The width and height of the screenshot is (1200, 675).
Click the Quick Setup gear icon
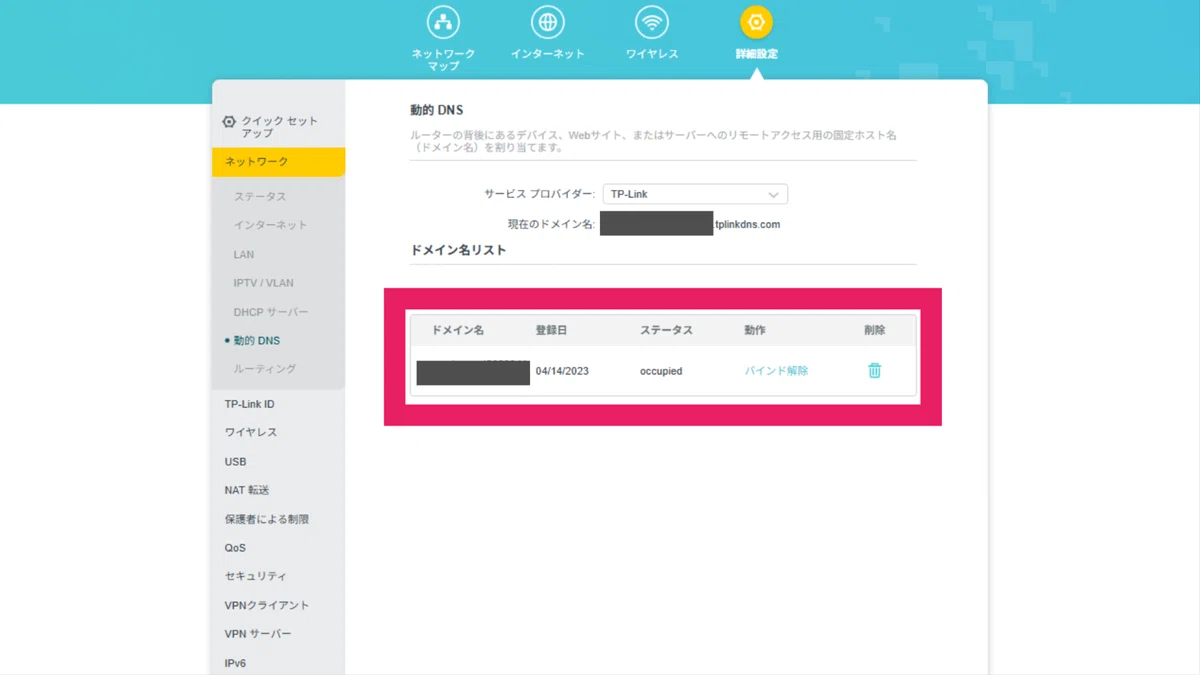229,122
